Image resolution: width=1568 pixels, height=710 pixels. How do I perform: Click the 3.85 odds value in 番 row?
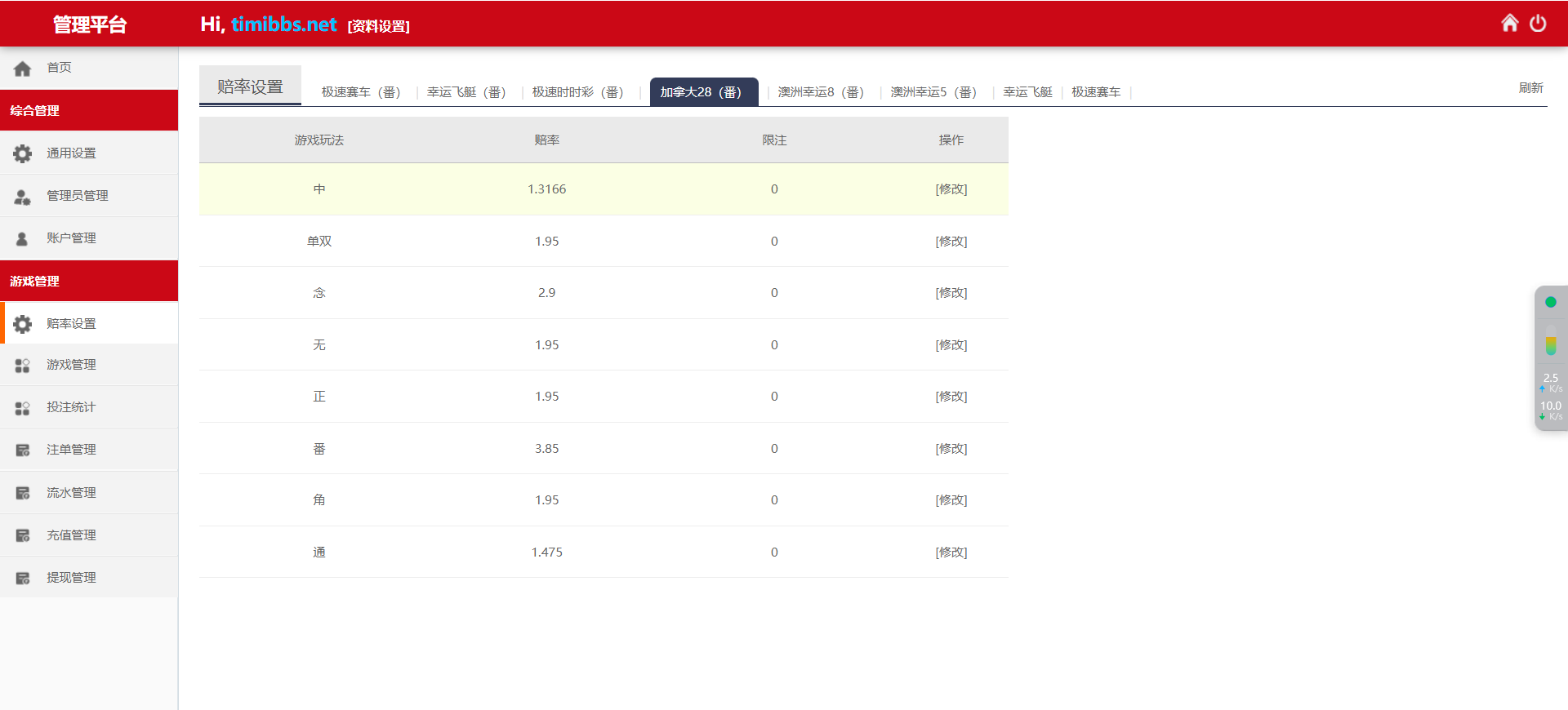pos(546,449)
